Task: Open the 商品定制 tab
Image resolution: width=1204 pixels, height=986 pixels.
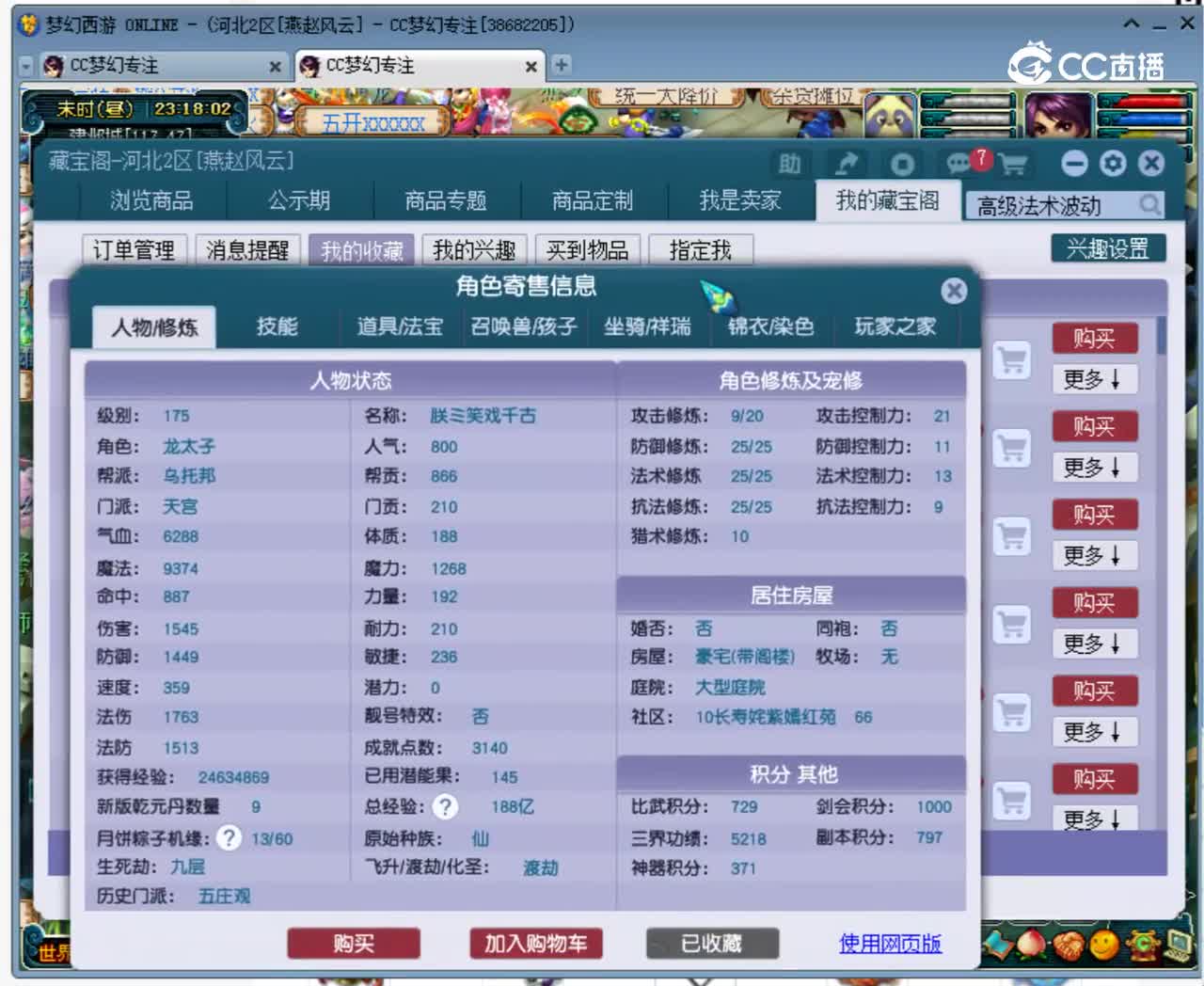Action: (x=593, y=200)
